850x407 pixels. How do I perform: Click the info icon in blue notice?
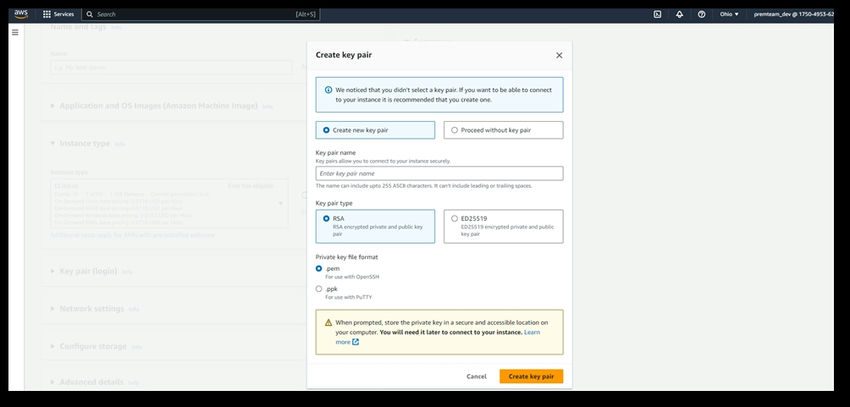coord(328,90)
